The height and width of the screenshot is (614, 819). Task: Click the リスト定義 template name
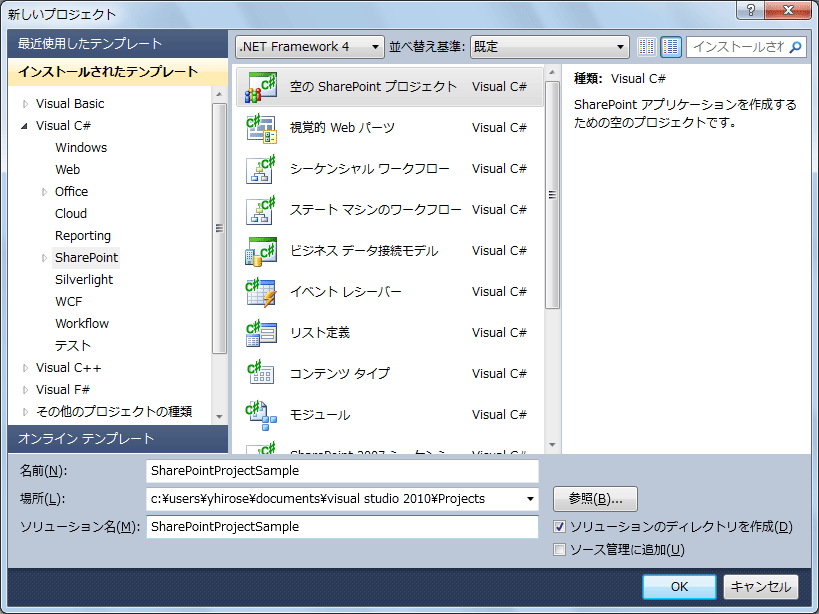[x=320, y=333]
